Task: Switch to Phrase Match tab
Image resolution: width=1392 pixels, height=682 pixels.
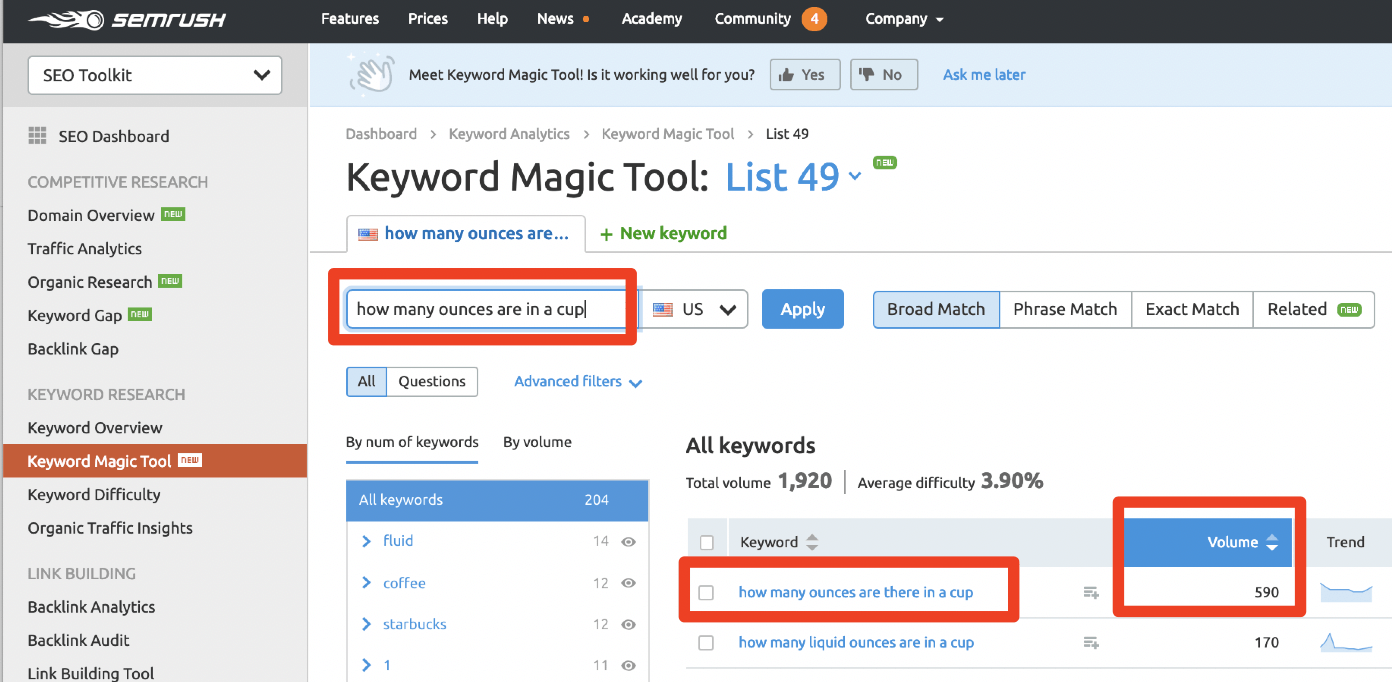Action: (1065, 309)
